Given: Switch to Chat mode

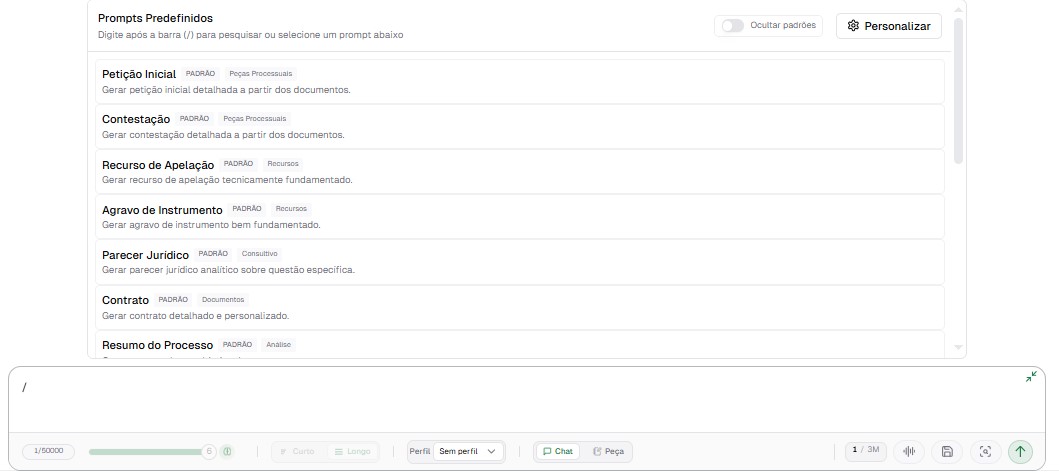Looking at the screenshot, I should [x=558, y=451].
